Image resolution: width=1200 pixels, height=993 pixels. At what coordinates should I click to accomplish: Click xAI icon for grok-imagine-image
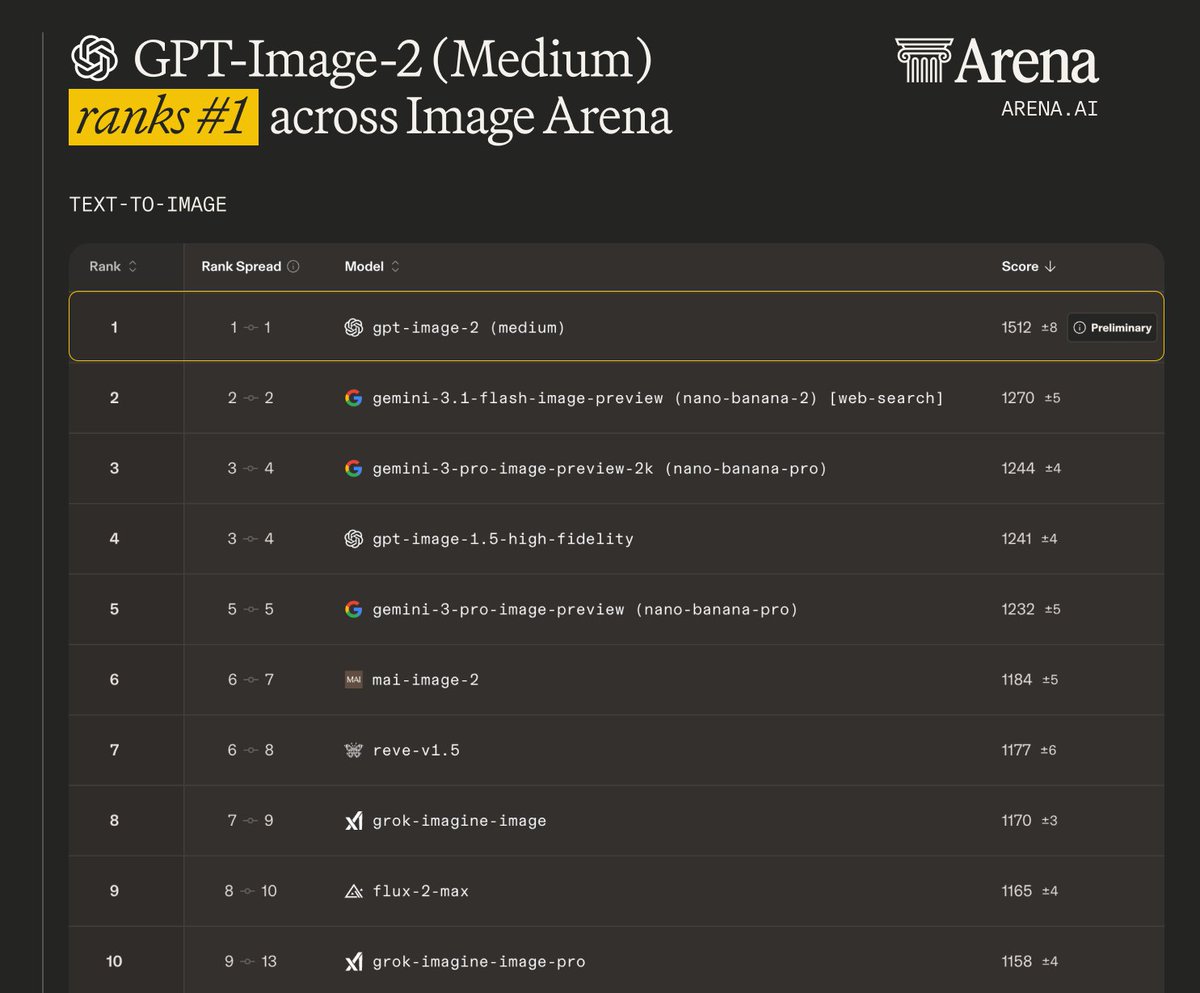(x=353, y=821)
